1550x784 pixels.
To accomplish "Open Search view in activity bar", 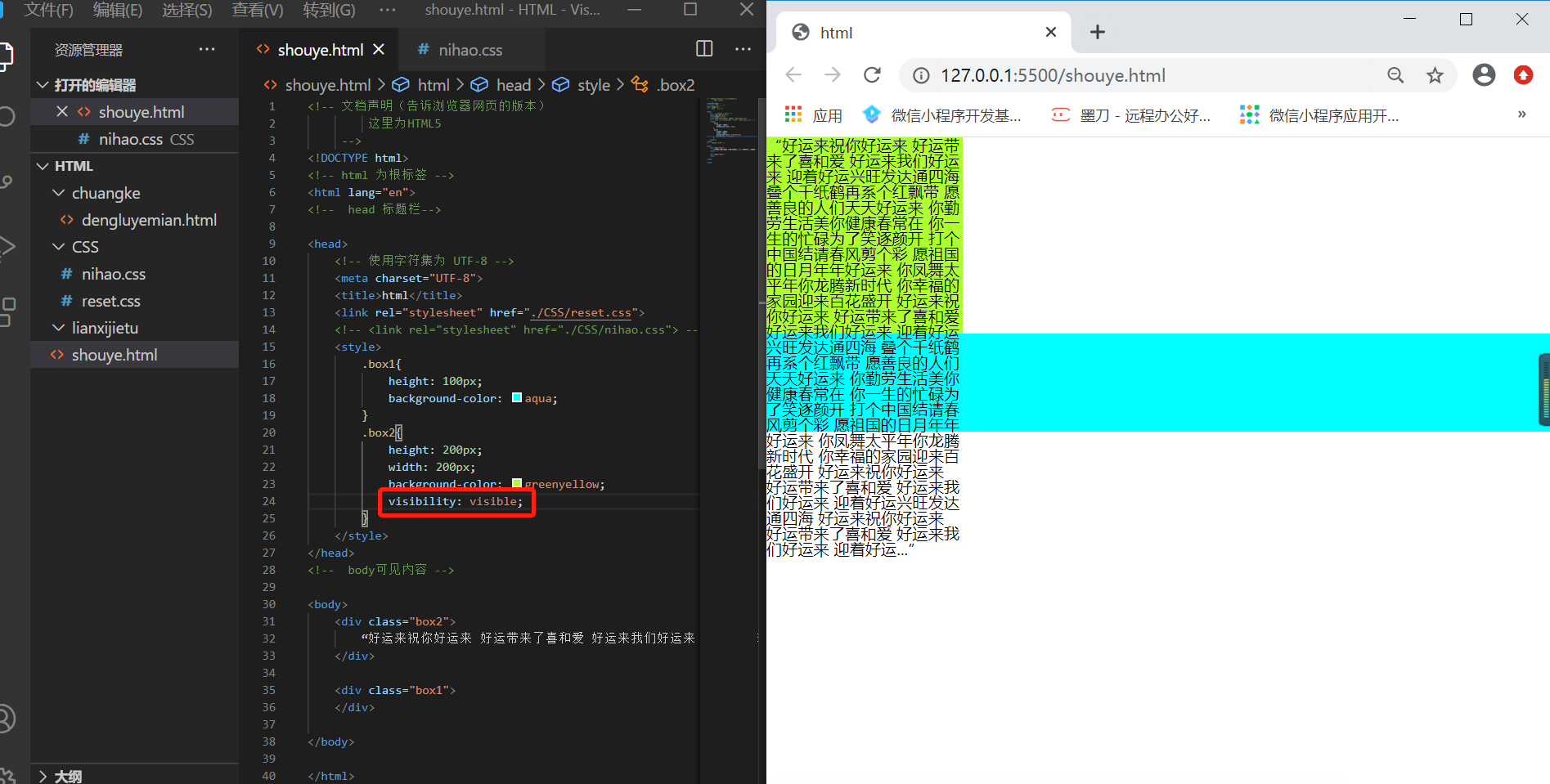I will (x=7, y=116).
